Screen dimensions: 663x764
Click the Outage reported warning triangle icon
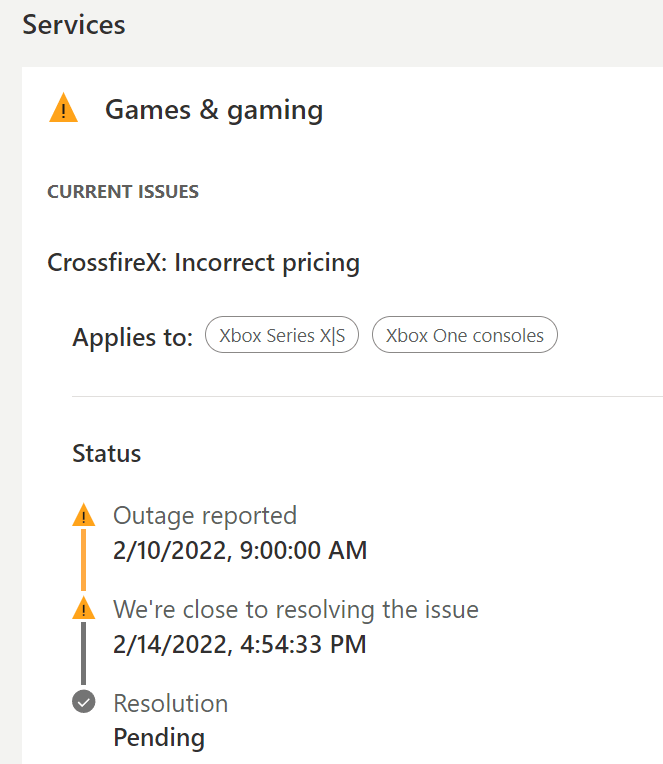(x=84, y=516)
